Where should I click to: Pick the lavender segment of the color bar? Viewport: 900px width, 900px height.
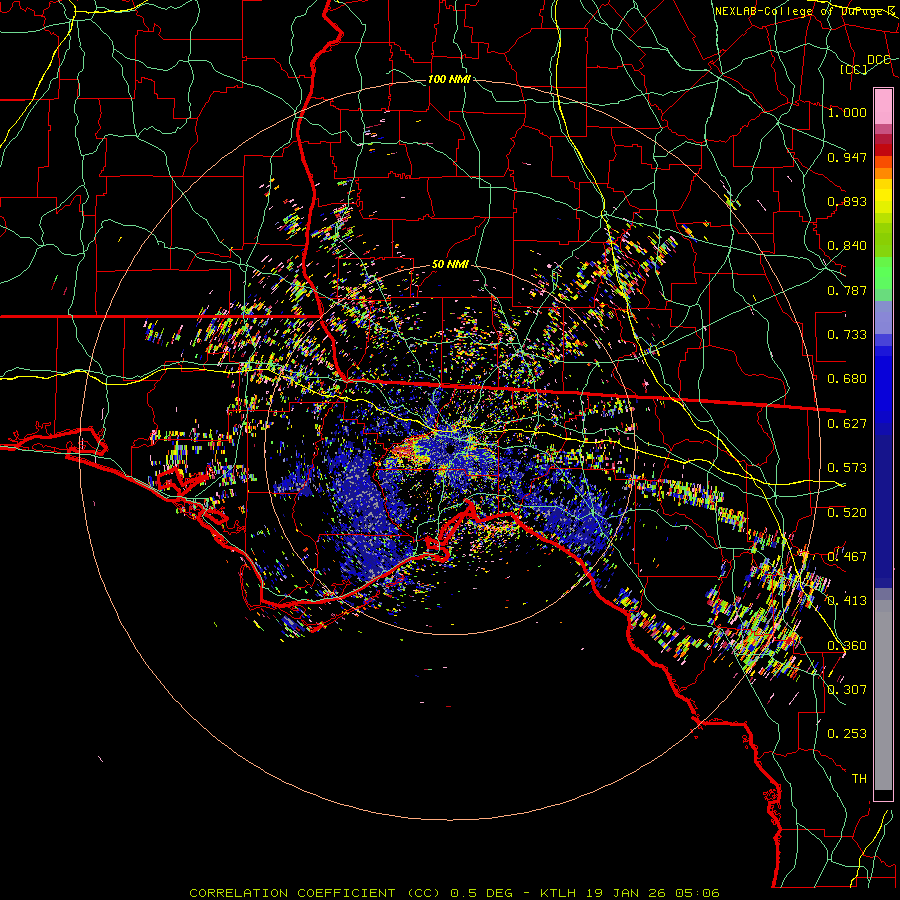tap(883, 318)
